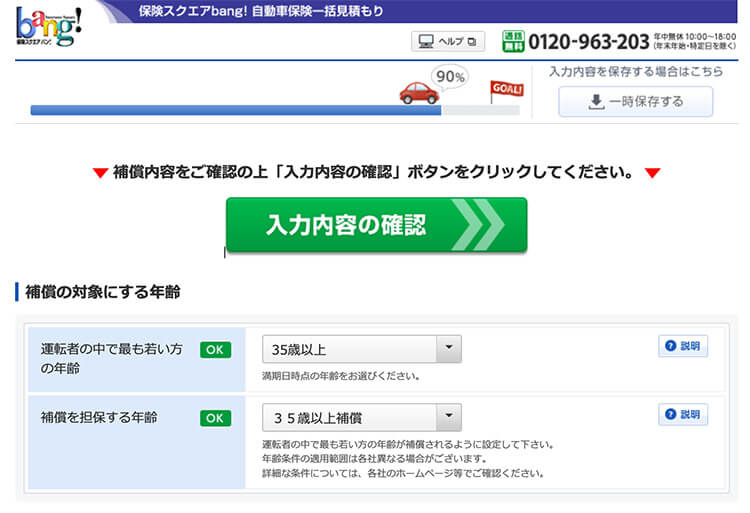This screenshot has width=750, height=513.
Task: Click 説明 for youngest driver age
Action: (683, 346)
